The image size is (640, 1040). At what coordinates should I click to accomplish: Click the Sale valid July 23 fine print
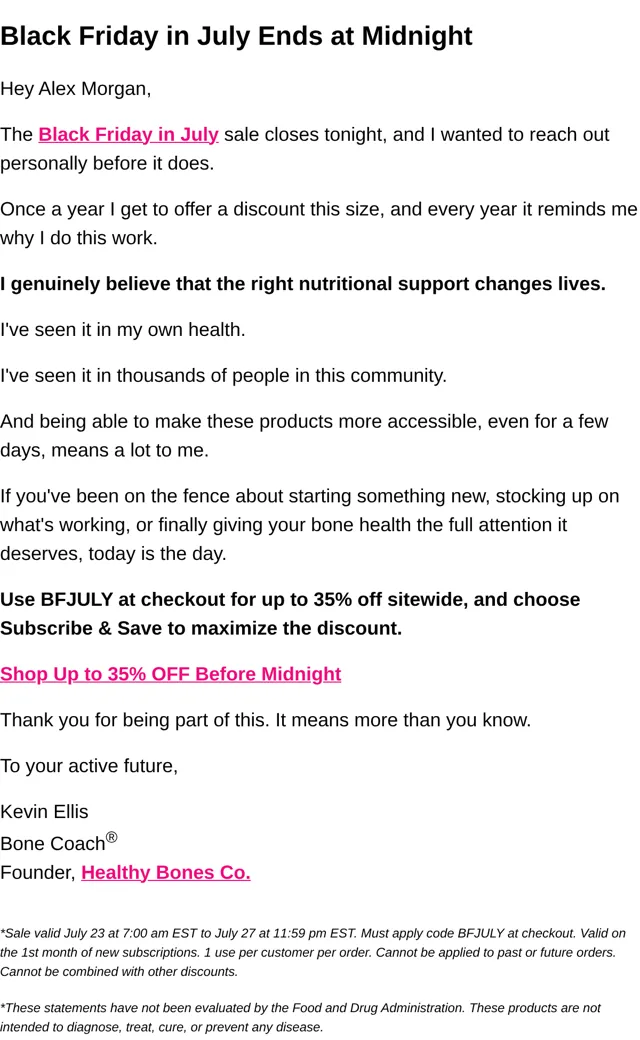313,952
